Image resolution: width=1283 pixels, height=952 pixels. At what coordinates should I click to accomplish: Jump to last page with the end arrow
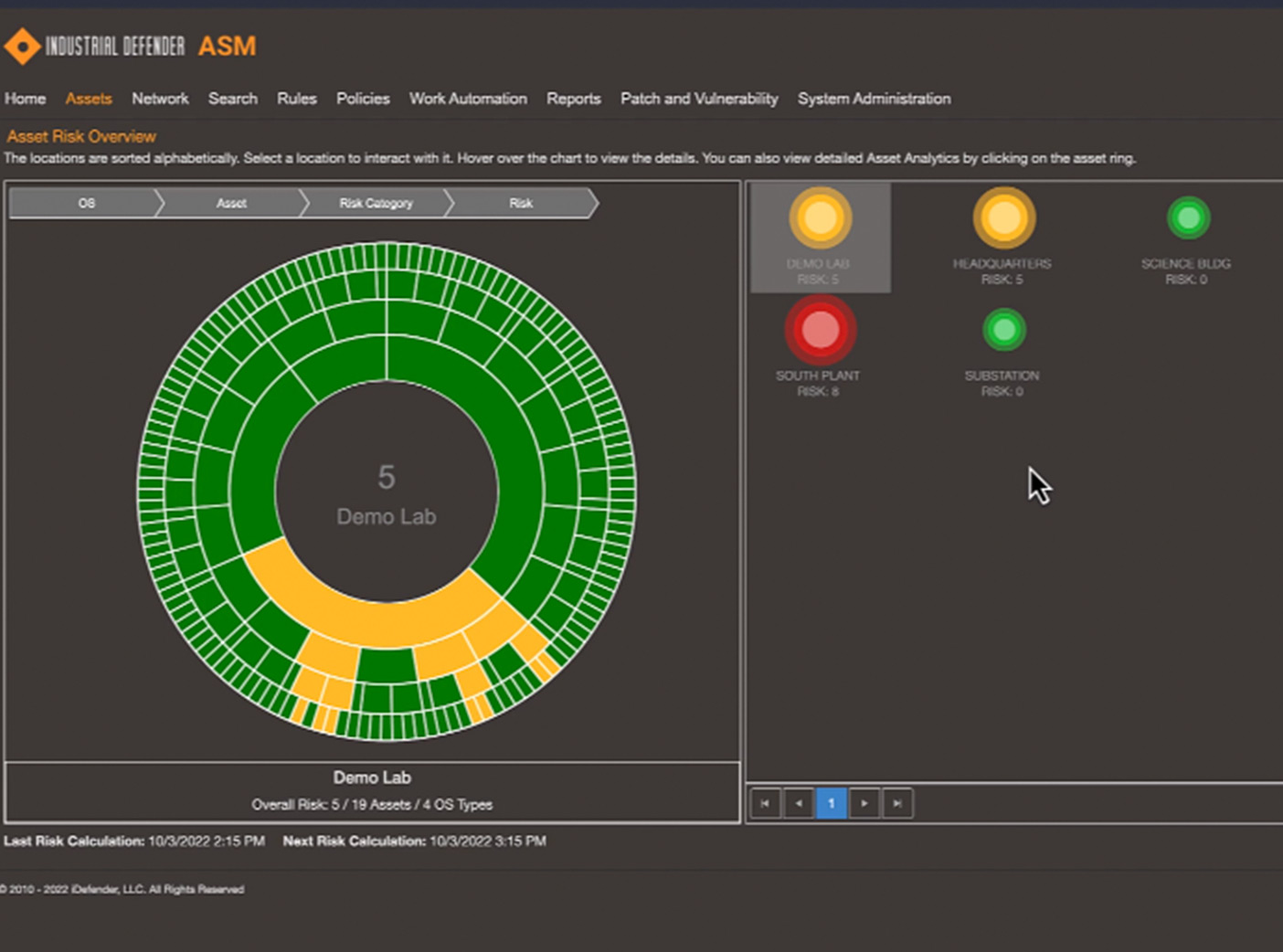click(x=897, y=803)
